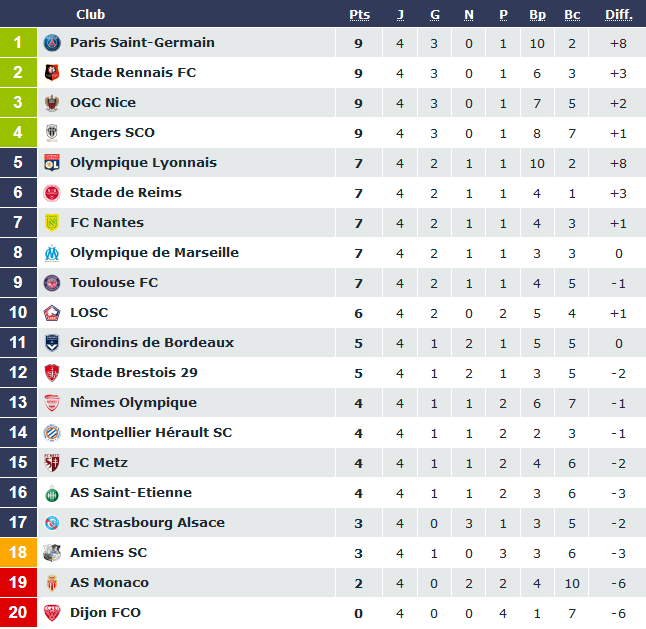Sort the table by Pts column
Screen dimensions: 646x629
coord(359,15)
